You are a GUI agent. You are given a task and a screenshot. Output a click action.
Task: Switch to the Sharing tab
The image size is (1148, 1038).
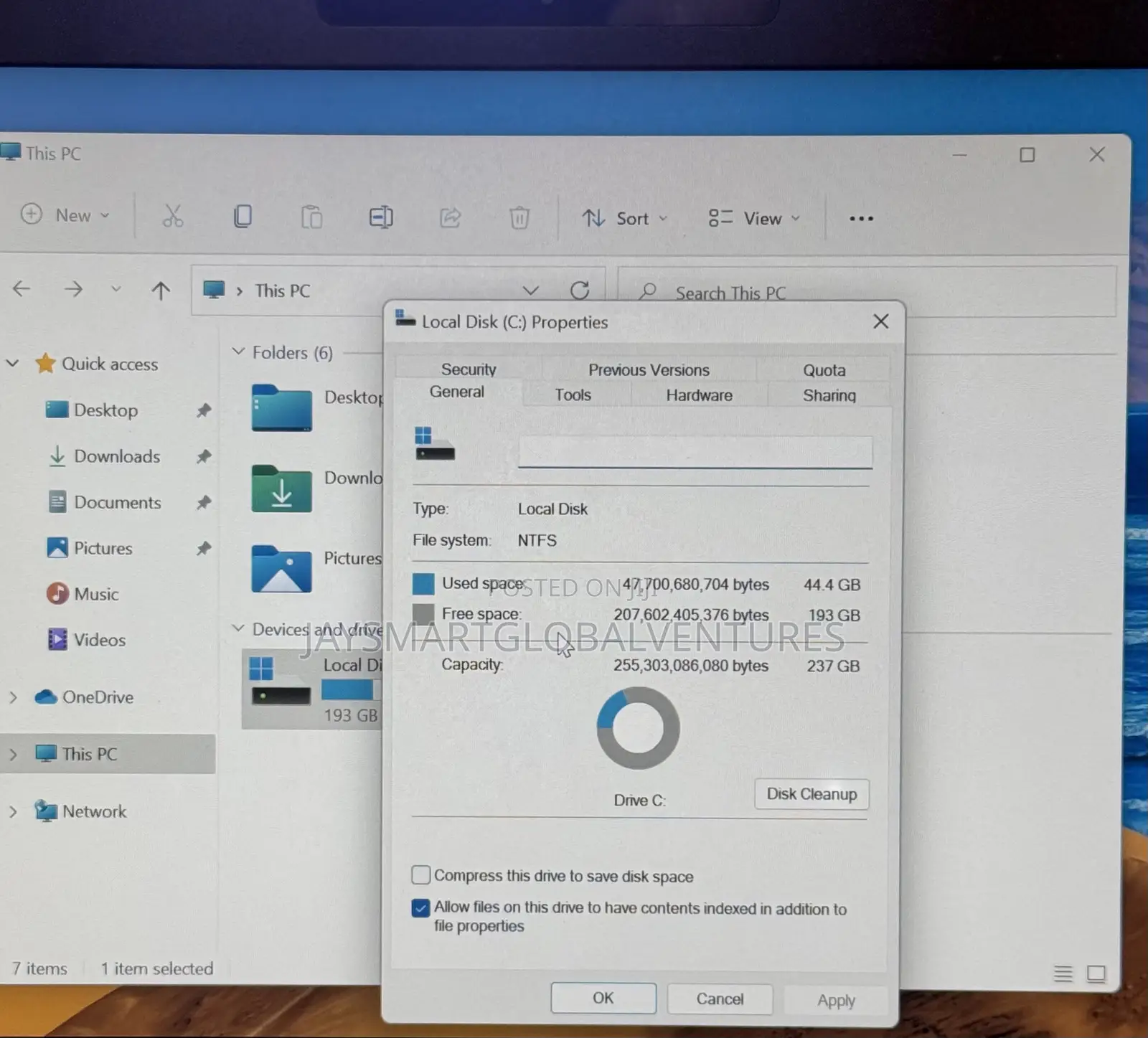tap(829, 395)
